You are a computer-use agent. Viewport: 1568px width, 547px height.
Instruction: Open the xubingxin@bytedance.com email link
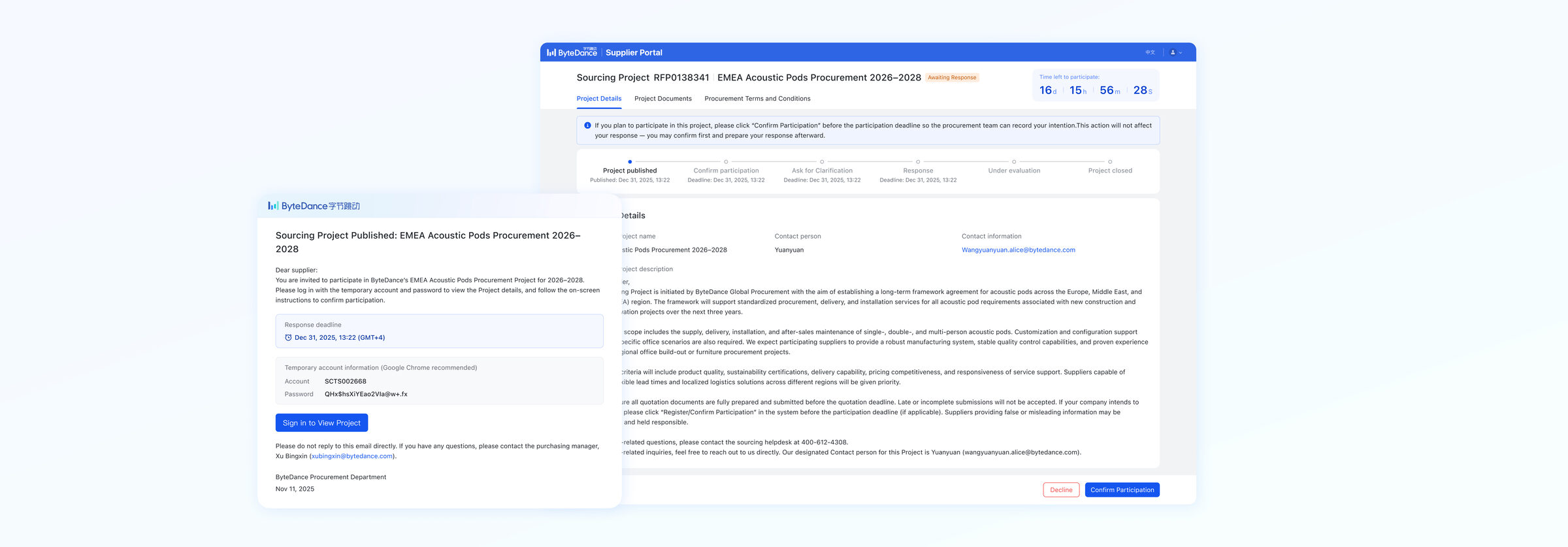tap(352, 456)
